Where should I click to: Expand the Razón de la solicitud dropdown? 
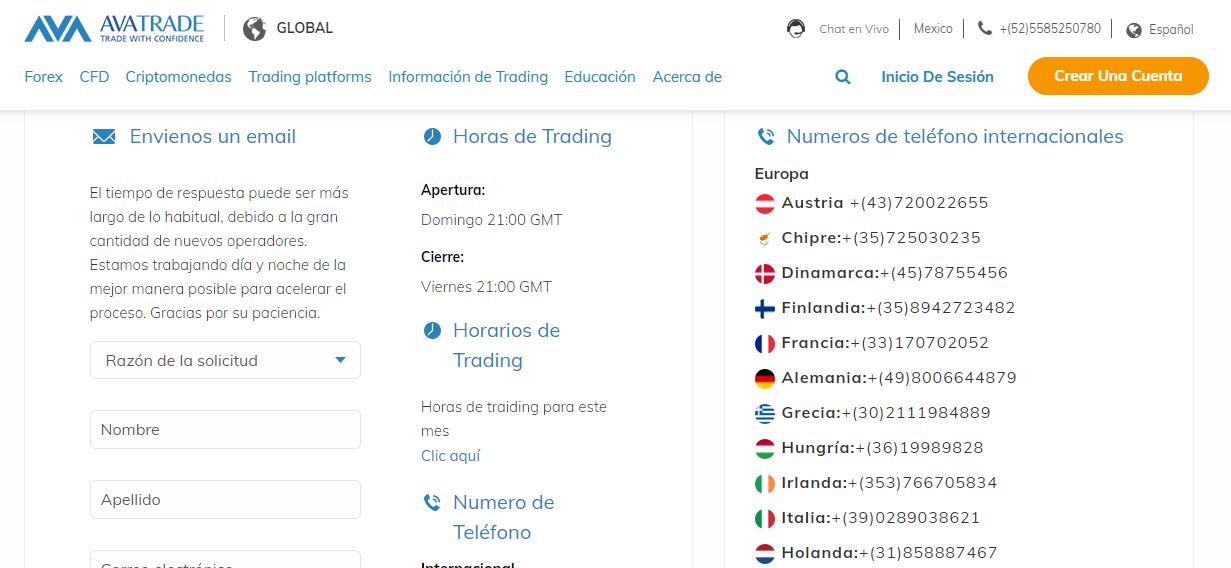point(225,360)
